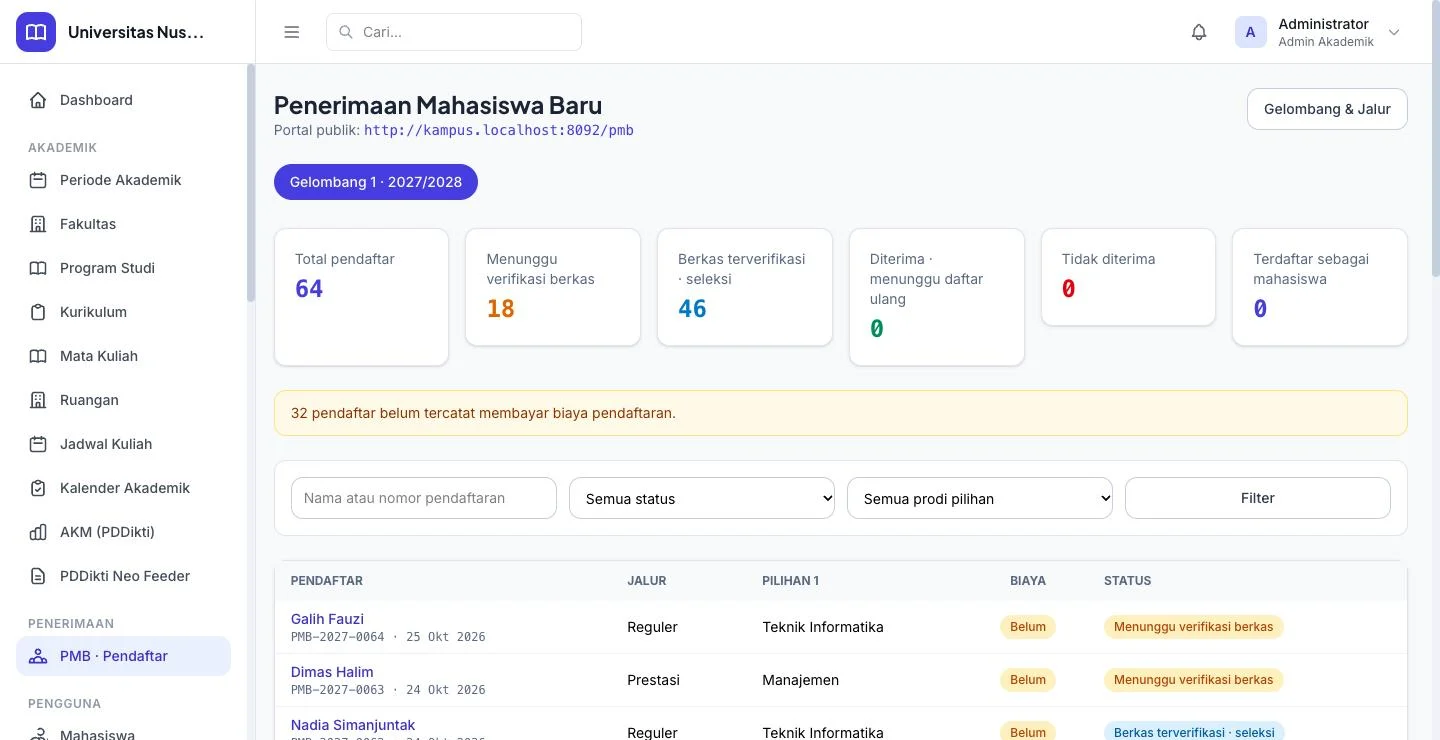The height and width of the screenshot is (740, 1440).
Task: Click the Mata Kuliah book icon
Action: point(38,356)
